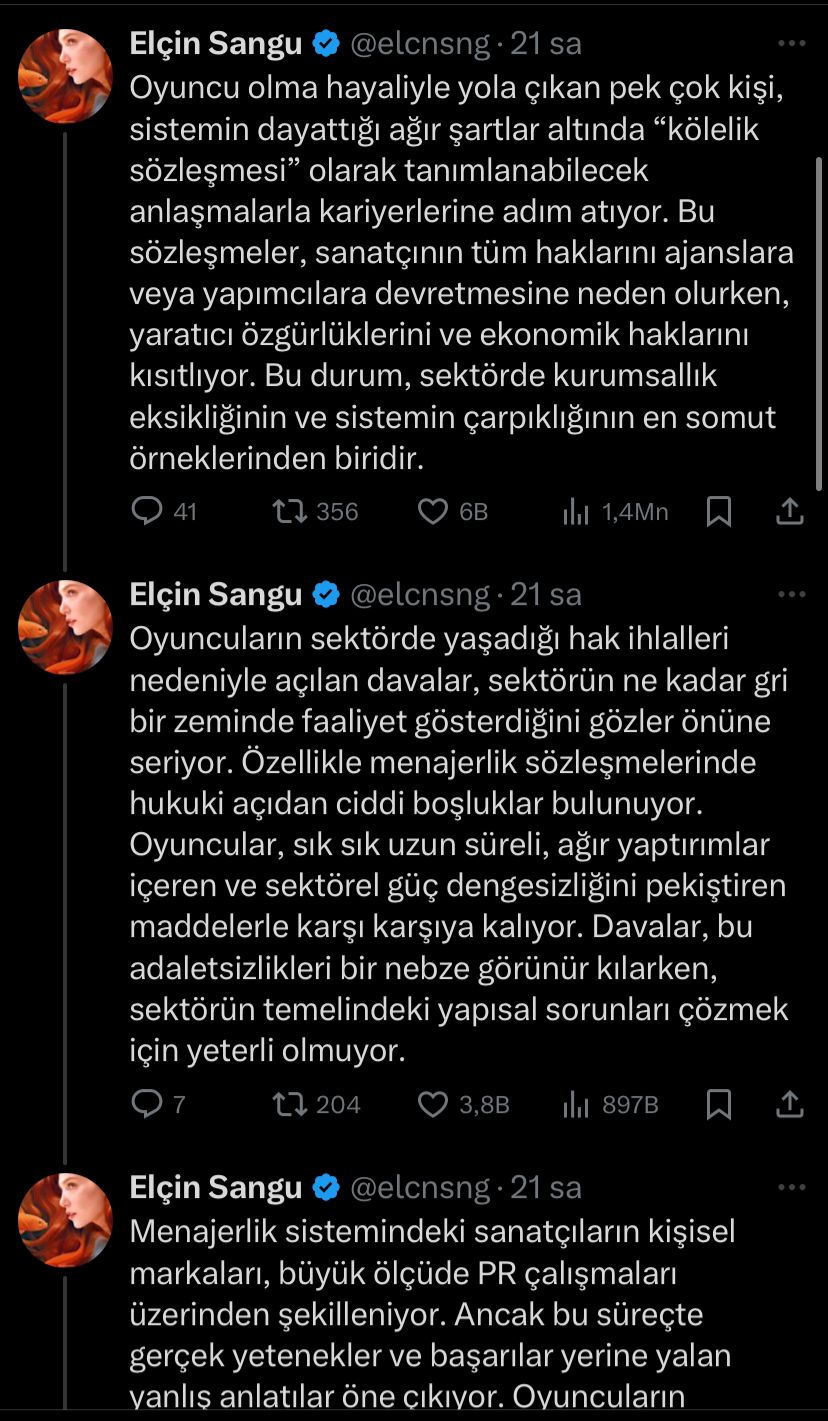The width and height of the screenshot is (828, 1421).
Task: Retweet the post with 356 retweets
Action: click(x=290, y=512)
